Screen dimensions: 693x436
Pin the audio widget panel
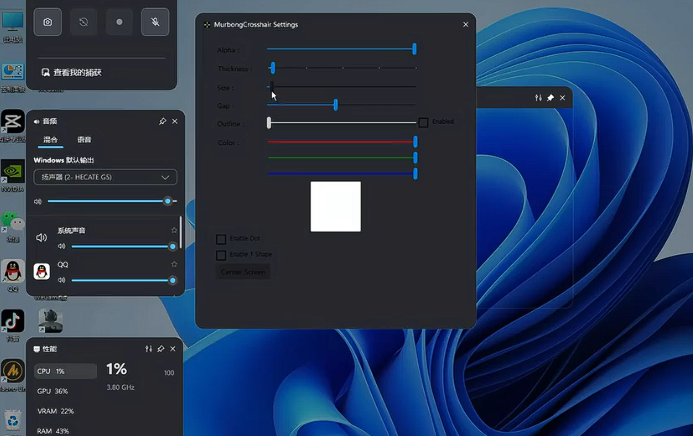[x=162, y=121]
